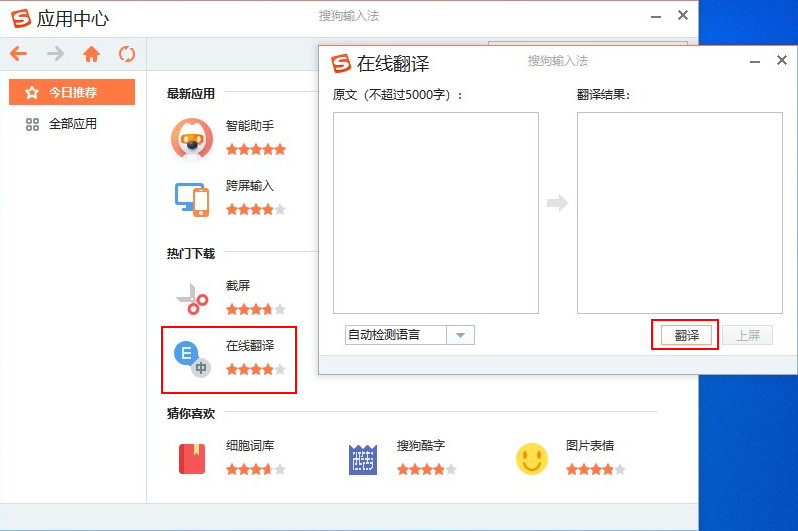Click the Sogou logo in App Center

click(21, 18)
